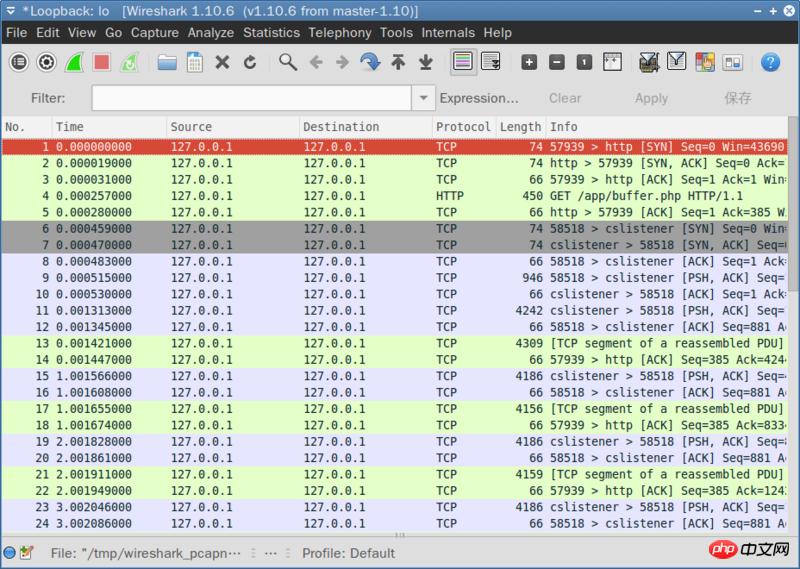Open the window menu arrow in titlebar
The height and width of the screenshot is (569, 800).
(10, 11)
